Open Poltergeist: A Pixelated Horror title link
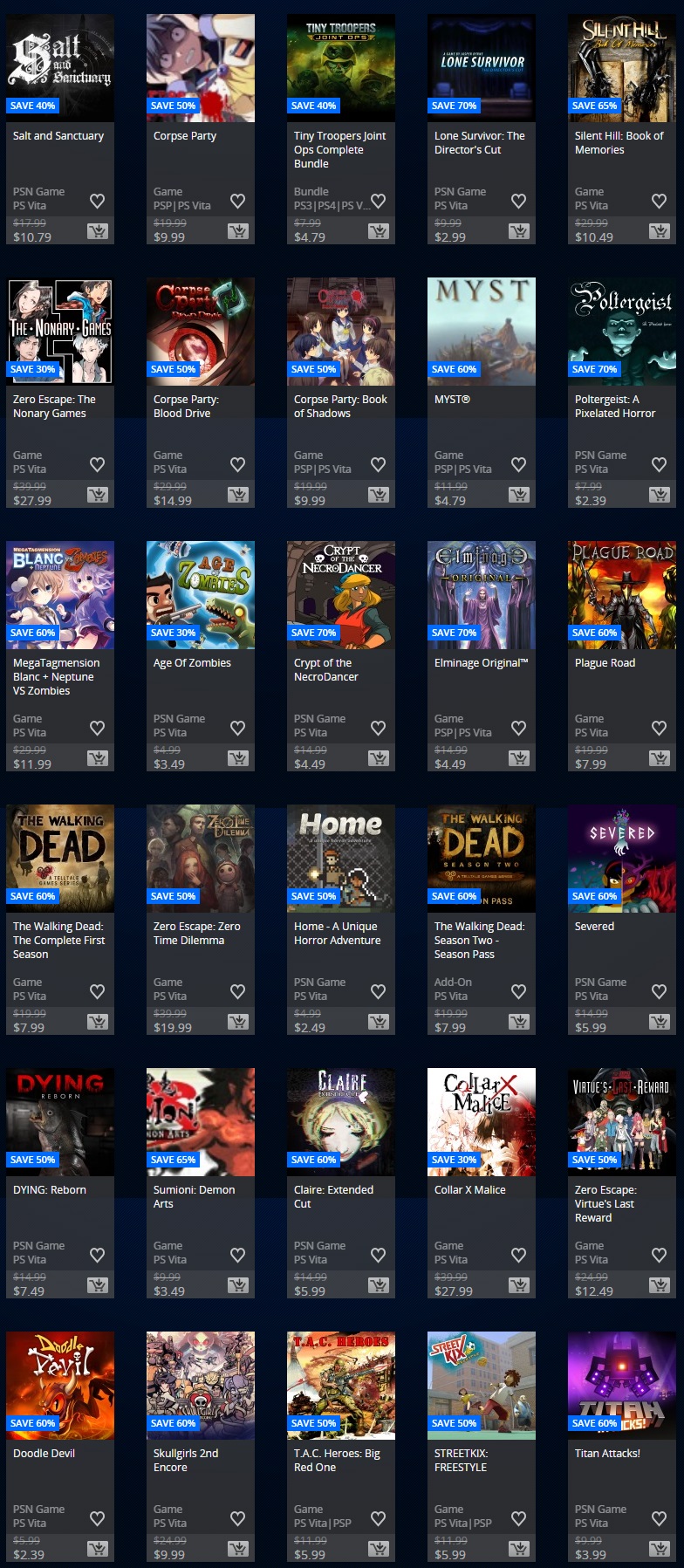The width and height of the screenshot is (684, 1568). pos(614,407)
